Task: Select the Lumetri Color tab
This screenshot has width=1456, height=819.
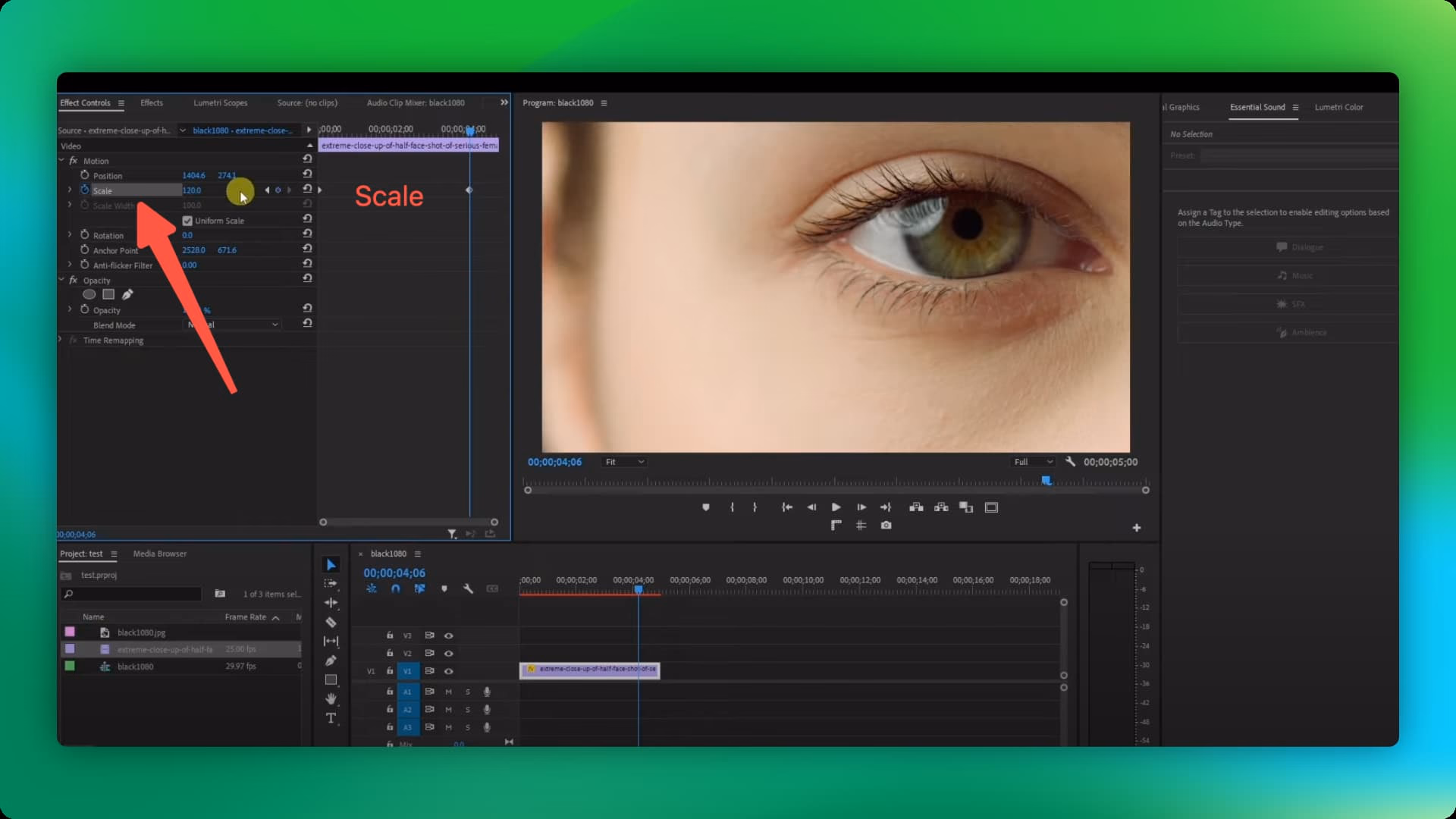Action: point(1338,107)
